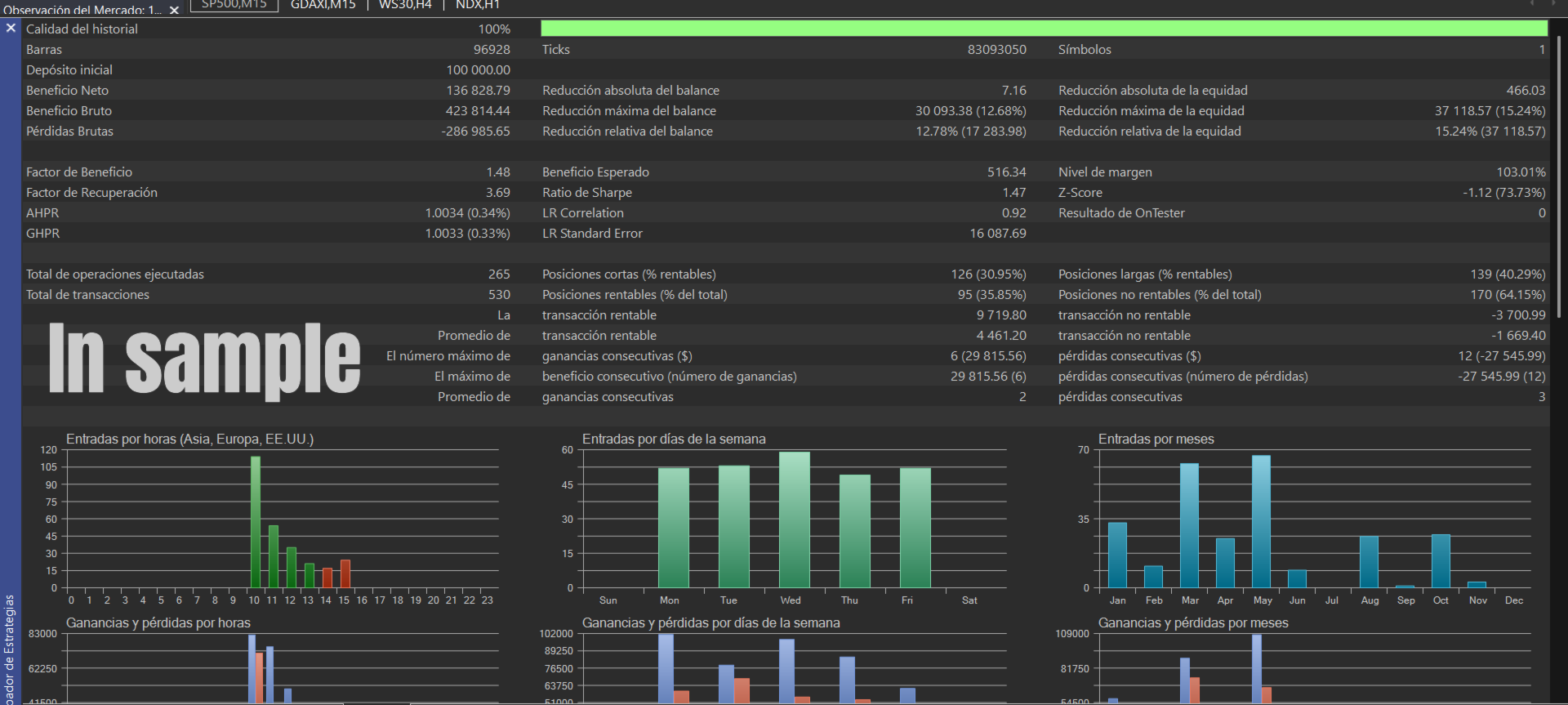Screen dimensions: 1568x705
Task: Click the Probador de Estrategias side label
Action: coord(10,649)
